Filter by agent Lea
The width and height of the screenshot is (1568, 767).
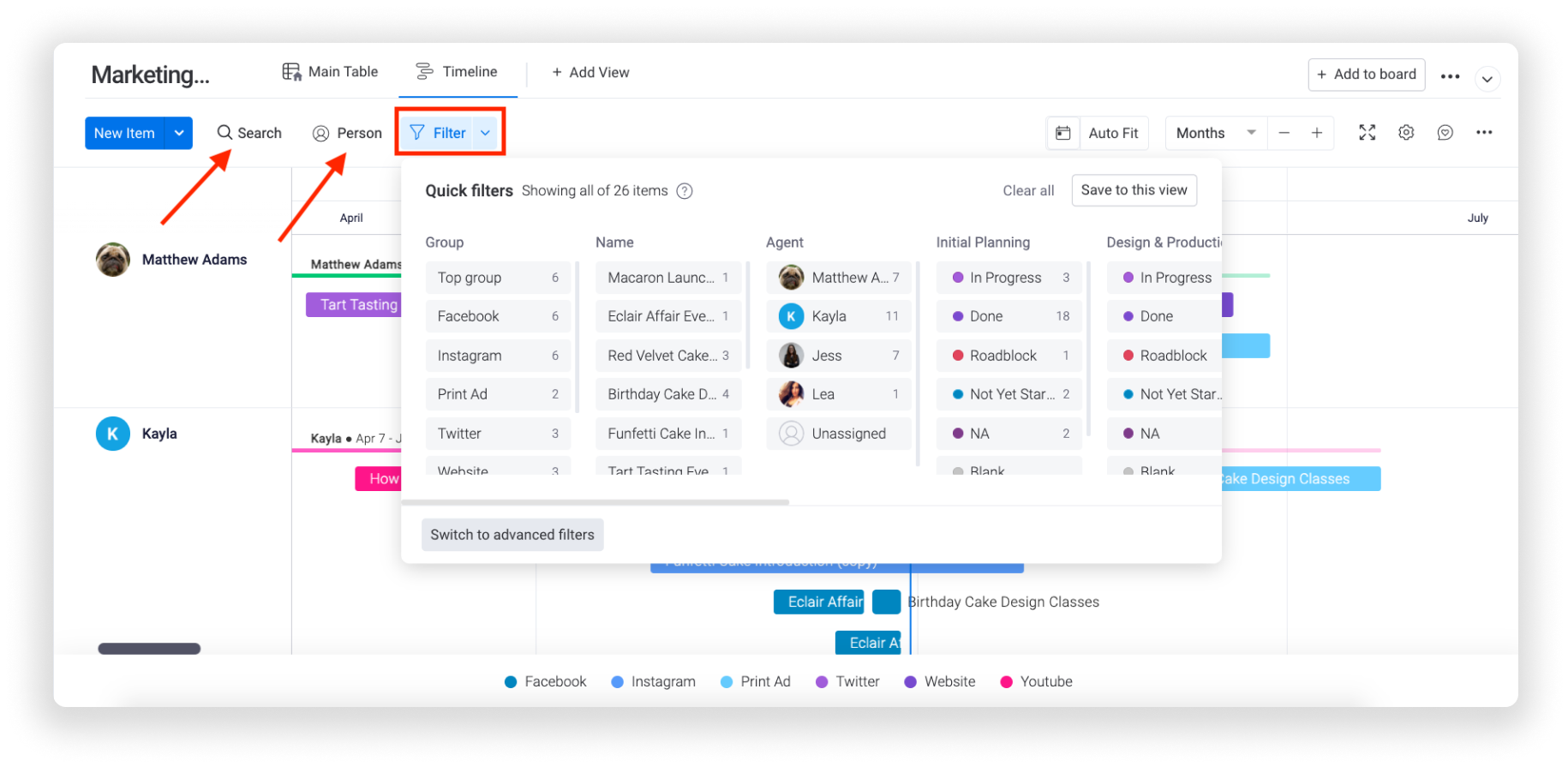pos(839,394)
